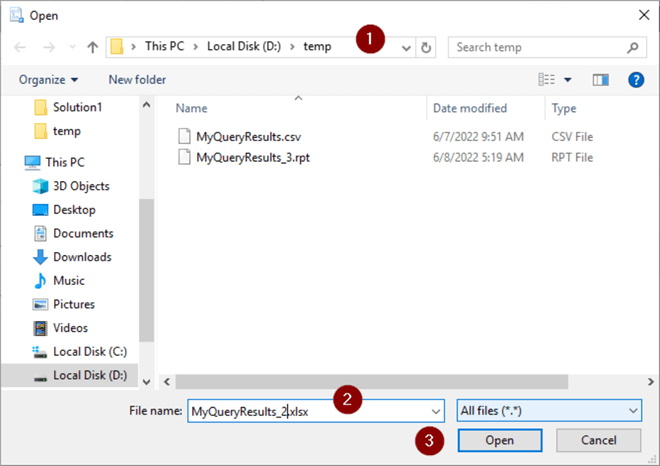Go up one folder level
This screenshot has width=660, height=466.
click(x=92, y=47)
